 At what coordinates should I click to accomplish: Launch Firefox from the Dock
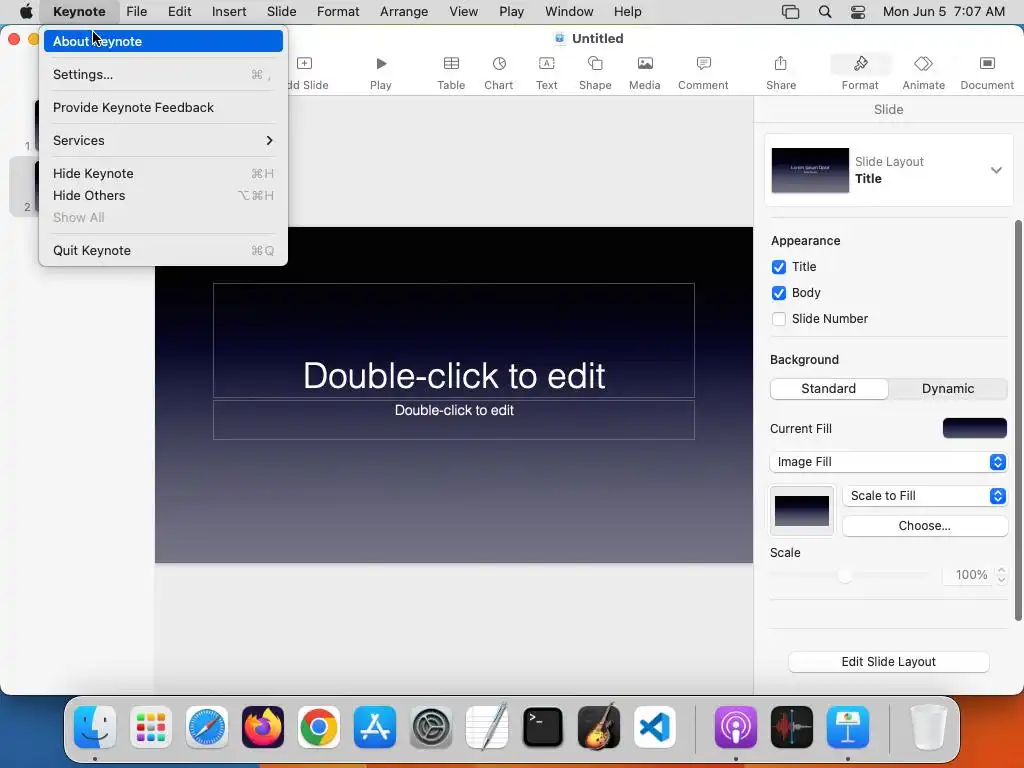click(x=263, y=727)
